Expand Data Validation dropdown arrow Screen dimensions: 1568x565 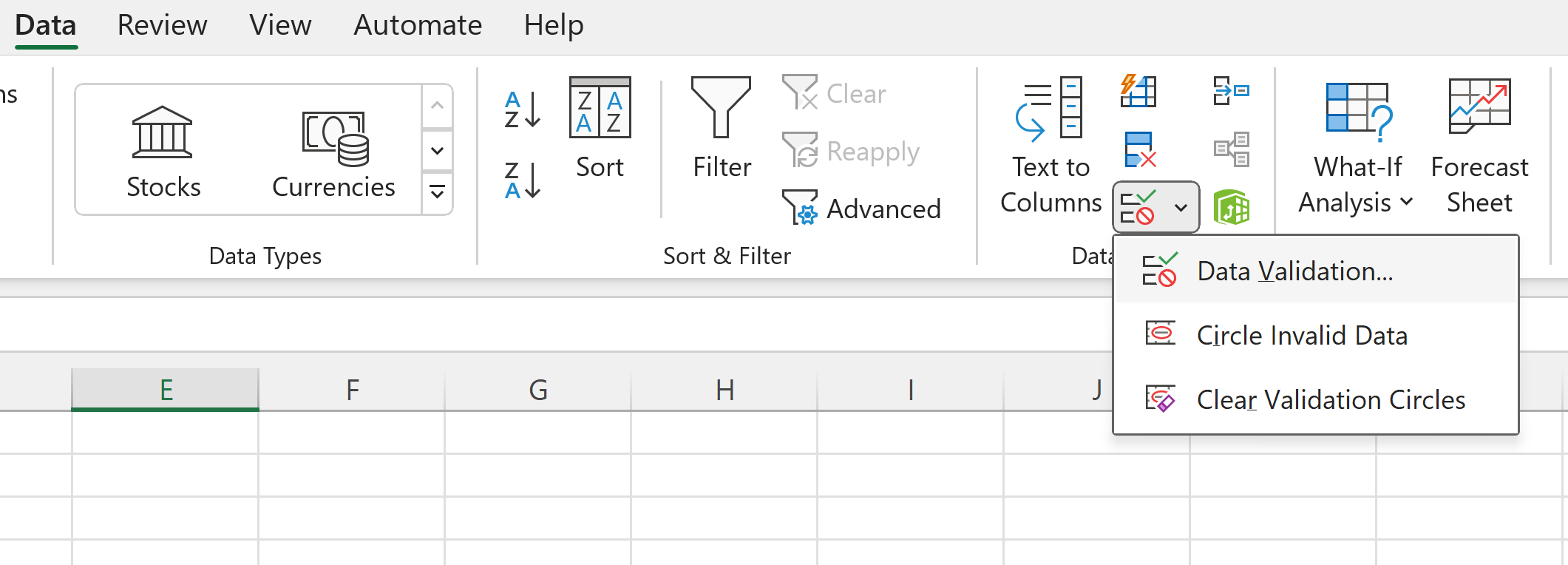[1181, 208]
